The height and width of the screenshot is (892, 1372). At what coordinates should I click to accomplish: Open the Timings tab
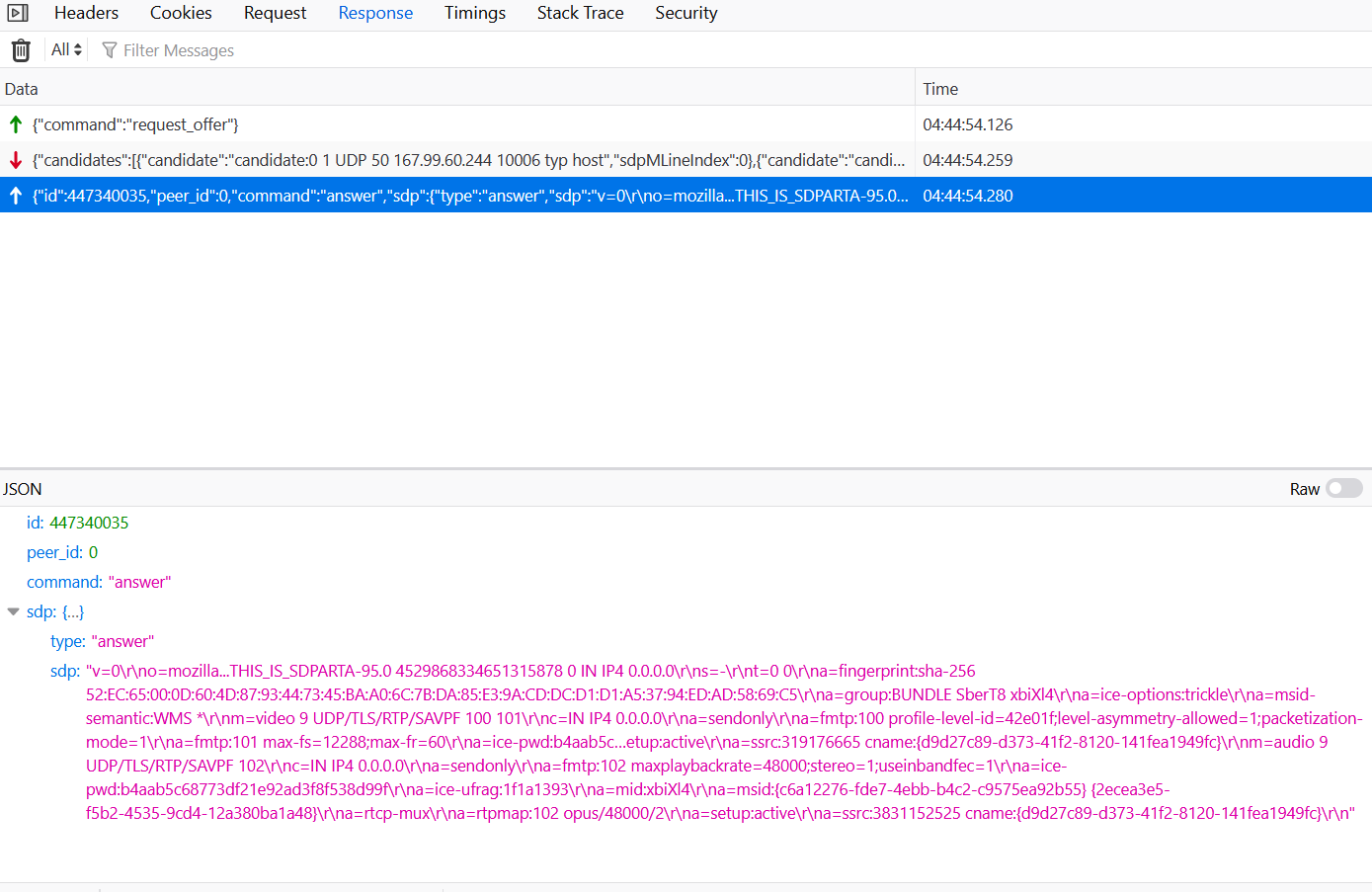(x=474, y=13)
